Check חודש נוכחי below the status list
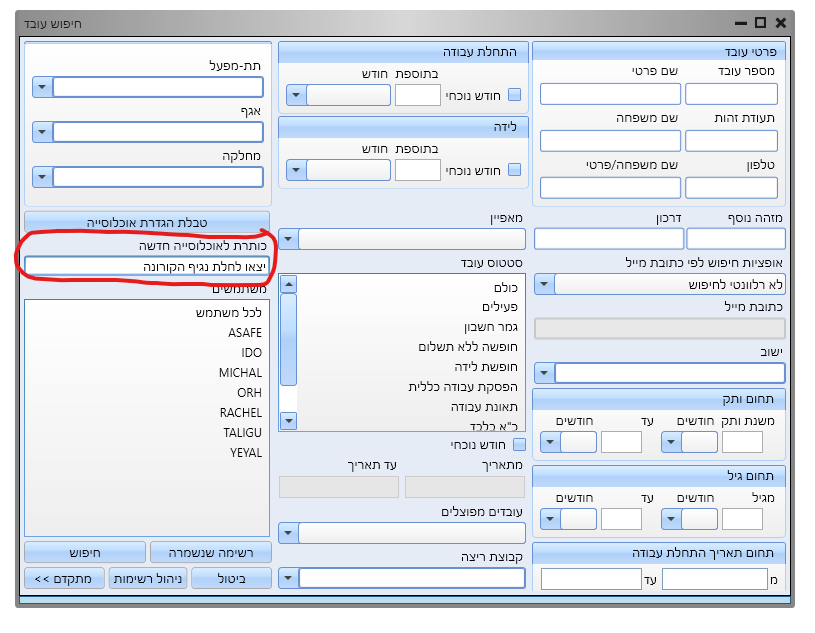The height and width of the screenshot is (633, 815). tap(518, 444)
